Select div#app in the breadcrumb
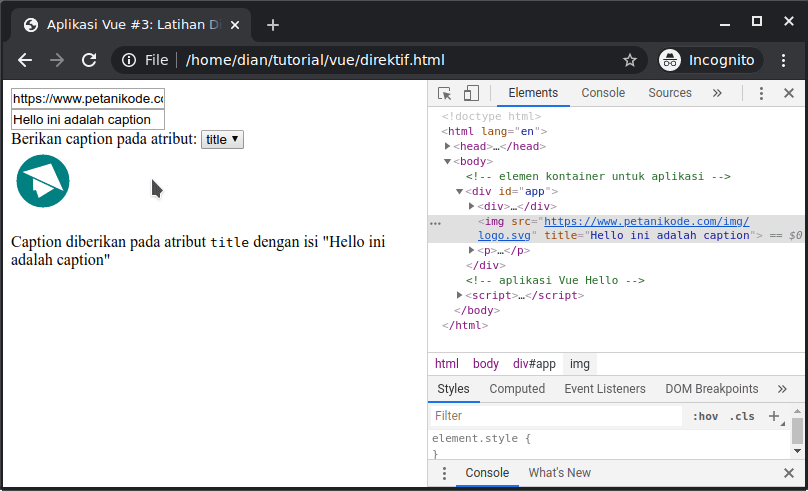Image resolution: width=808 pixels, height=491 pixels. point(534,364)
